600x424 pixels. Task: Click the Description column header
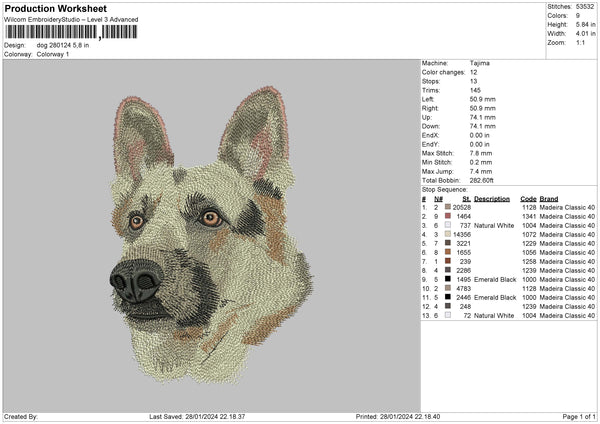click(x=491, y=198)
